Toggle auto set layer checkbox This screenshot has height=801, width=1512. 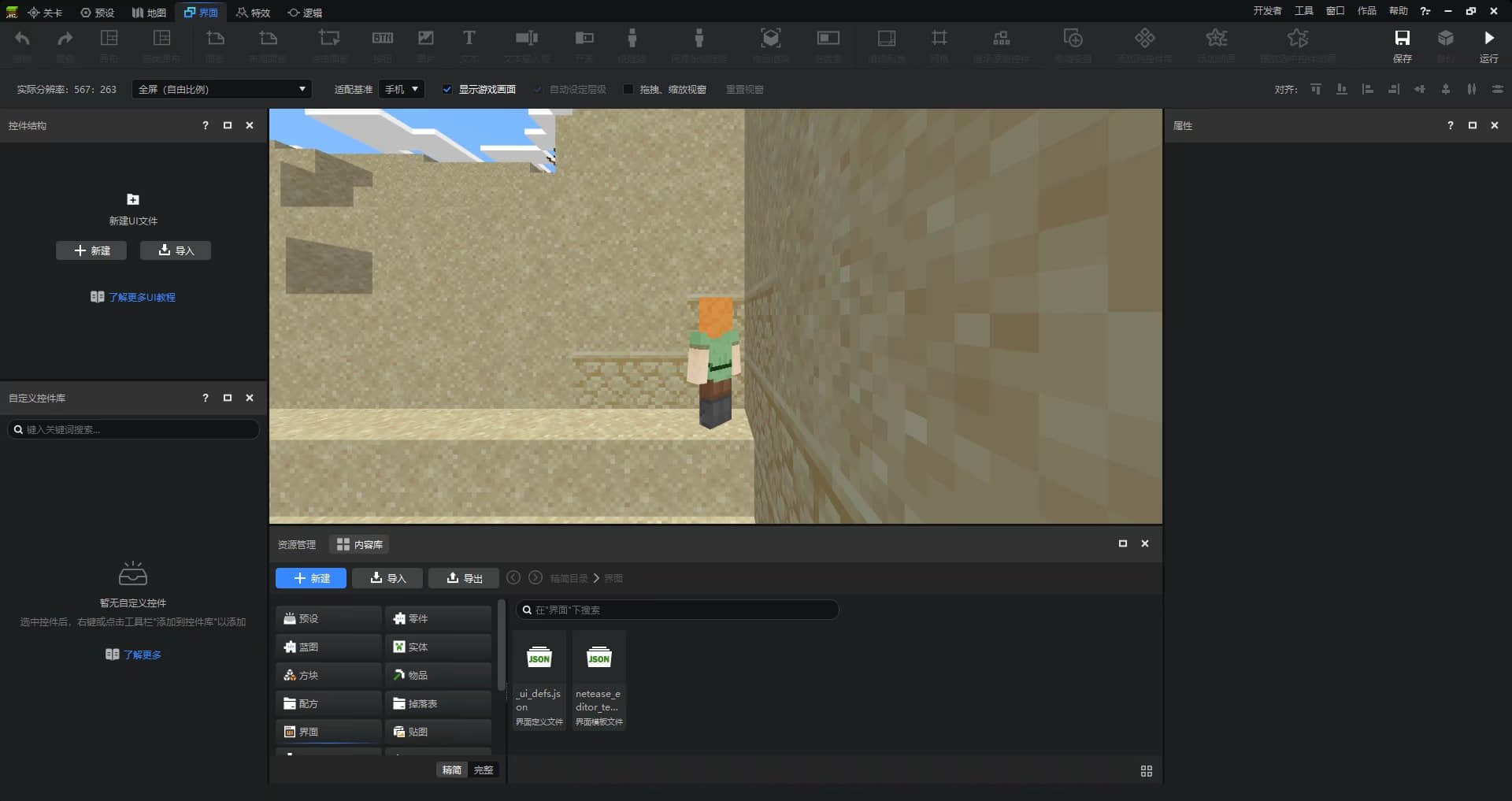[x=538, y=89]
